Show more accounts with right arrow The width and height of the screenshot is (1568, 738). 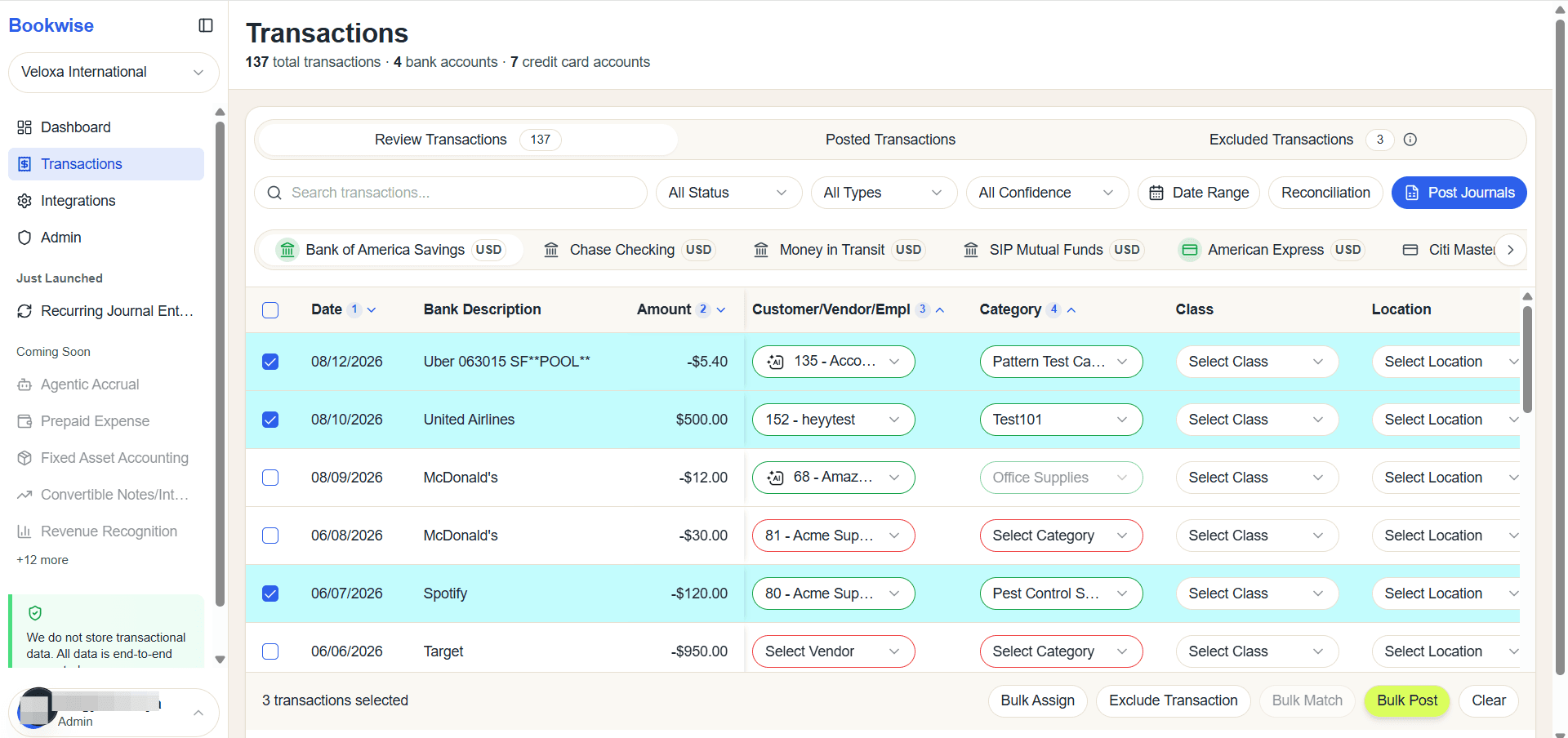pos(1511,250)
